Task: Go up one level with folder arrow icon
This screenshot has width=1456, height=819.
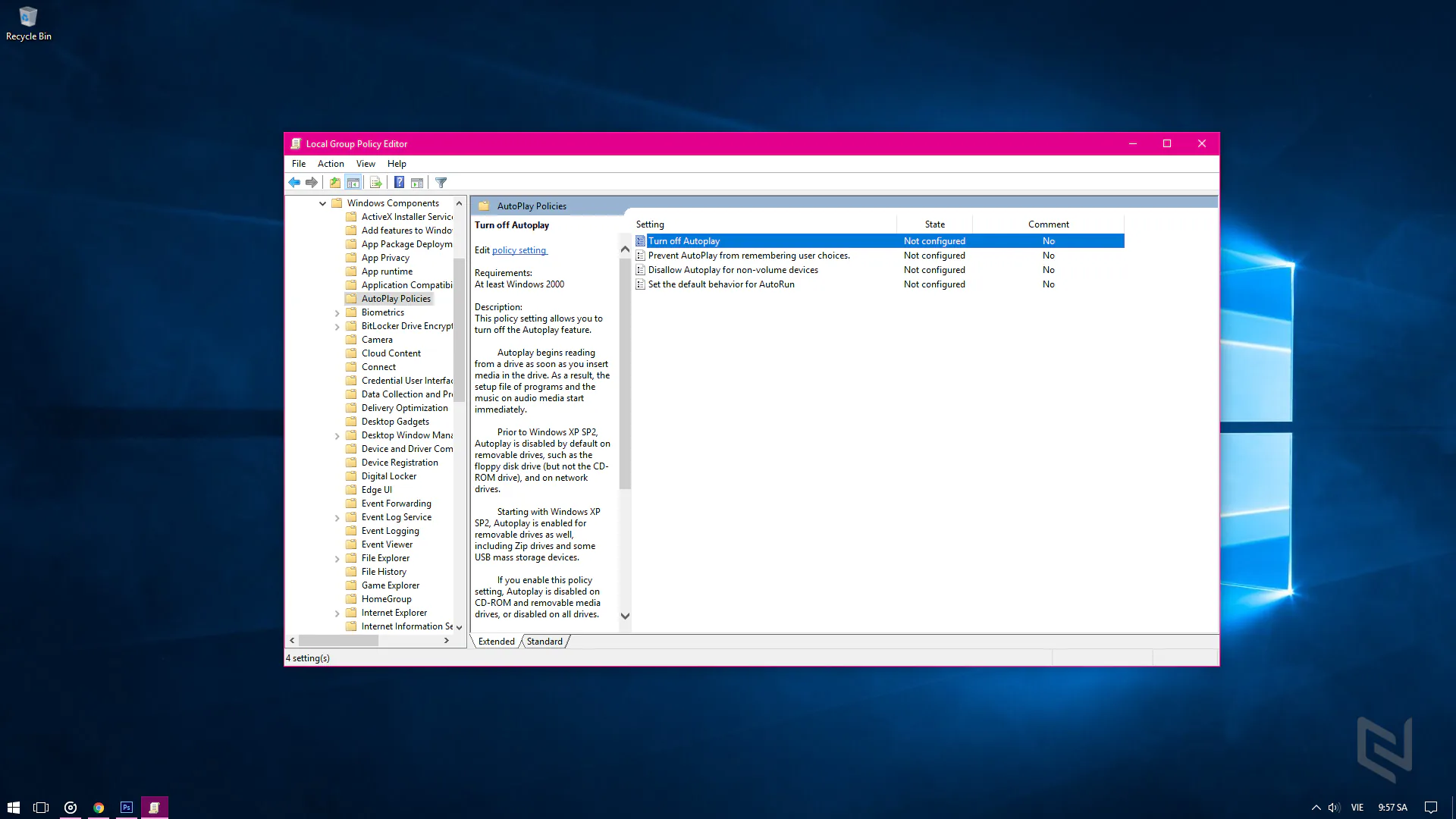Action: pyautogui.click(x=335, y=183)
